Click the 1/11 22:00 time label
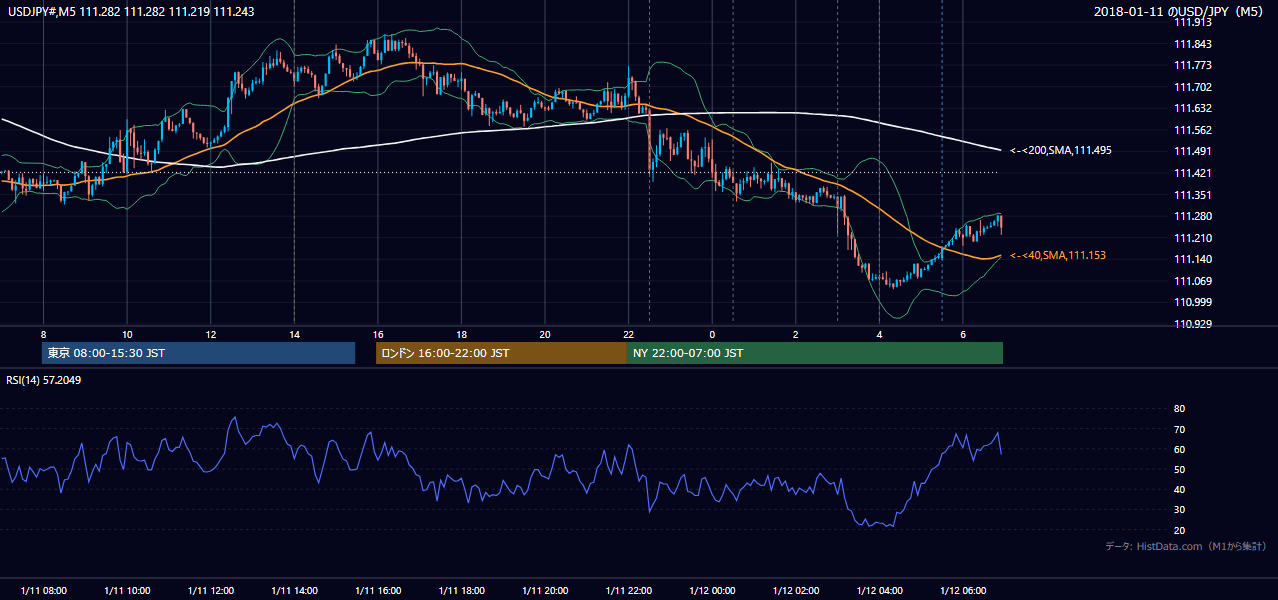Viewport: 1278px width, 600px height. click(628, 591)
